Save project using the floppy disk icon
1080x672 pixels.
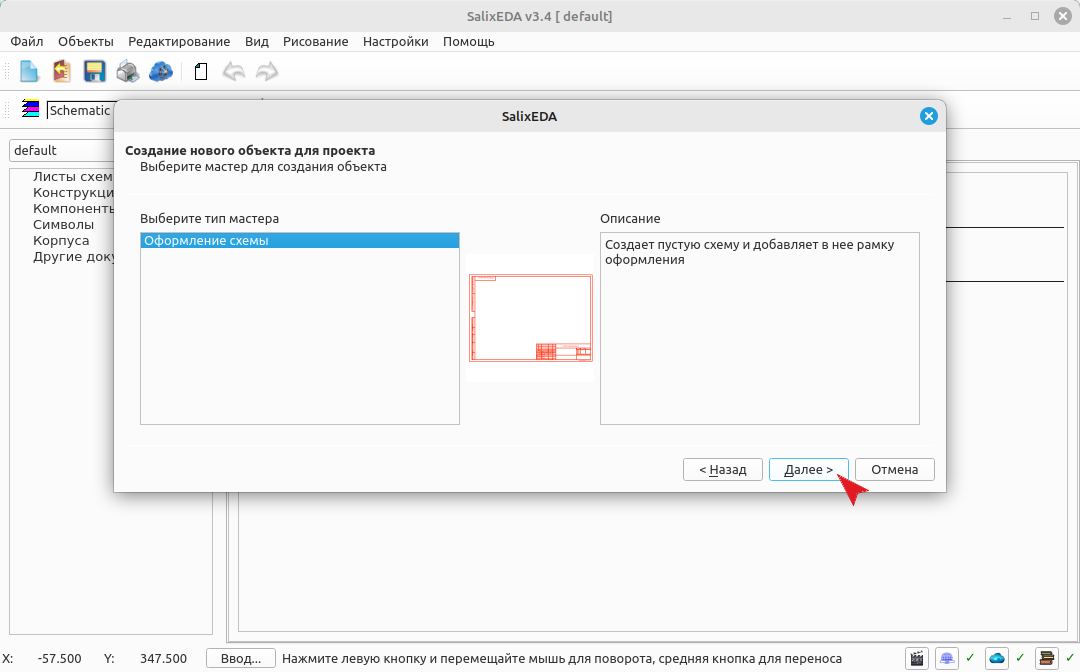pyautogui.click(x=94, y=72)
